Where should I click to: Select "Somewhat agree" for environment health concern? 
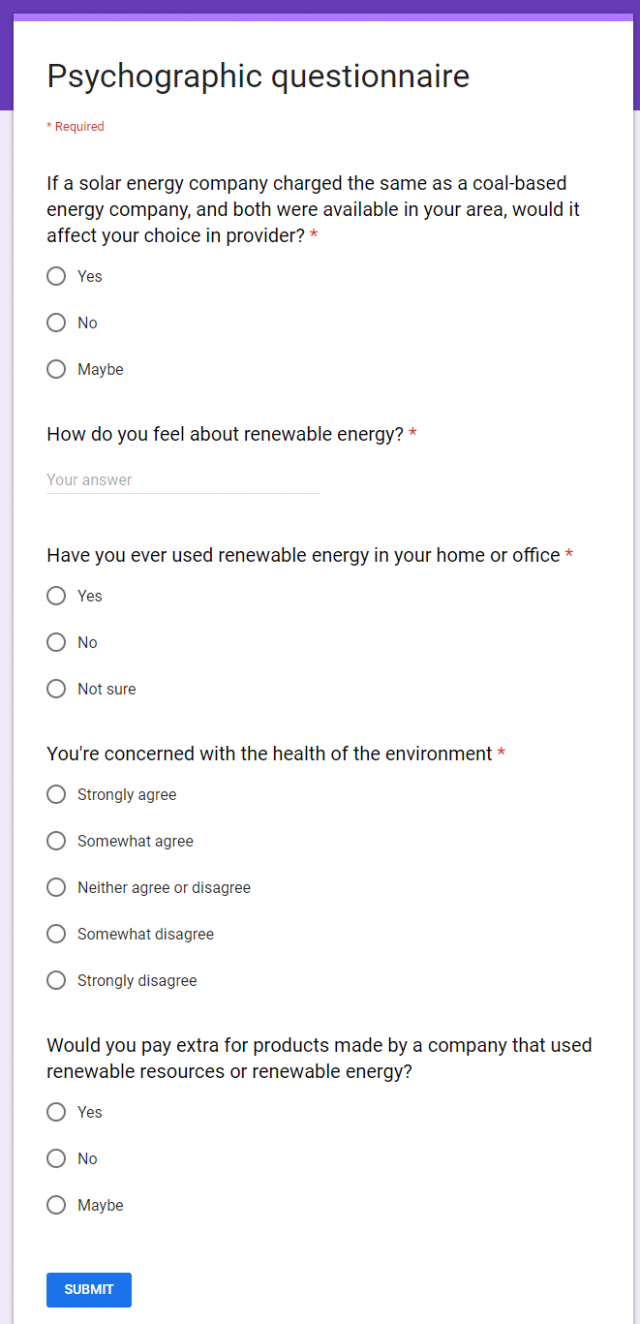[x=56, y=840]
